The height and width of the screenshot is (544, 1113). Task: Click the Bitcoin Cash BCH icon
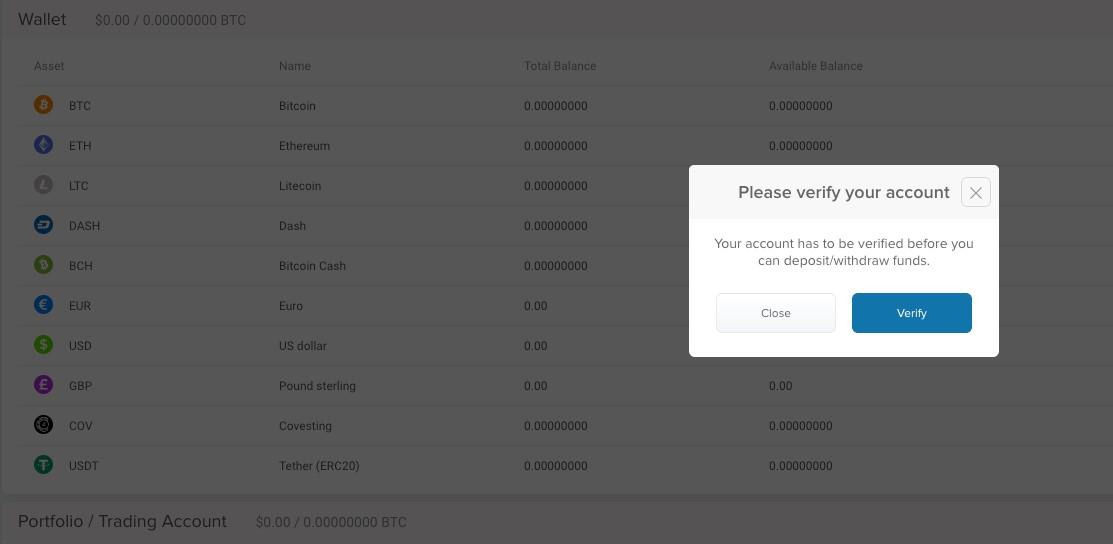pos(43,265)
